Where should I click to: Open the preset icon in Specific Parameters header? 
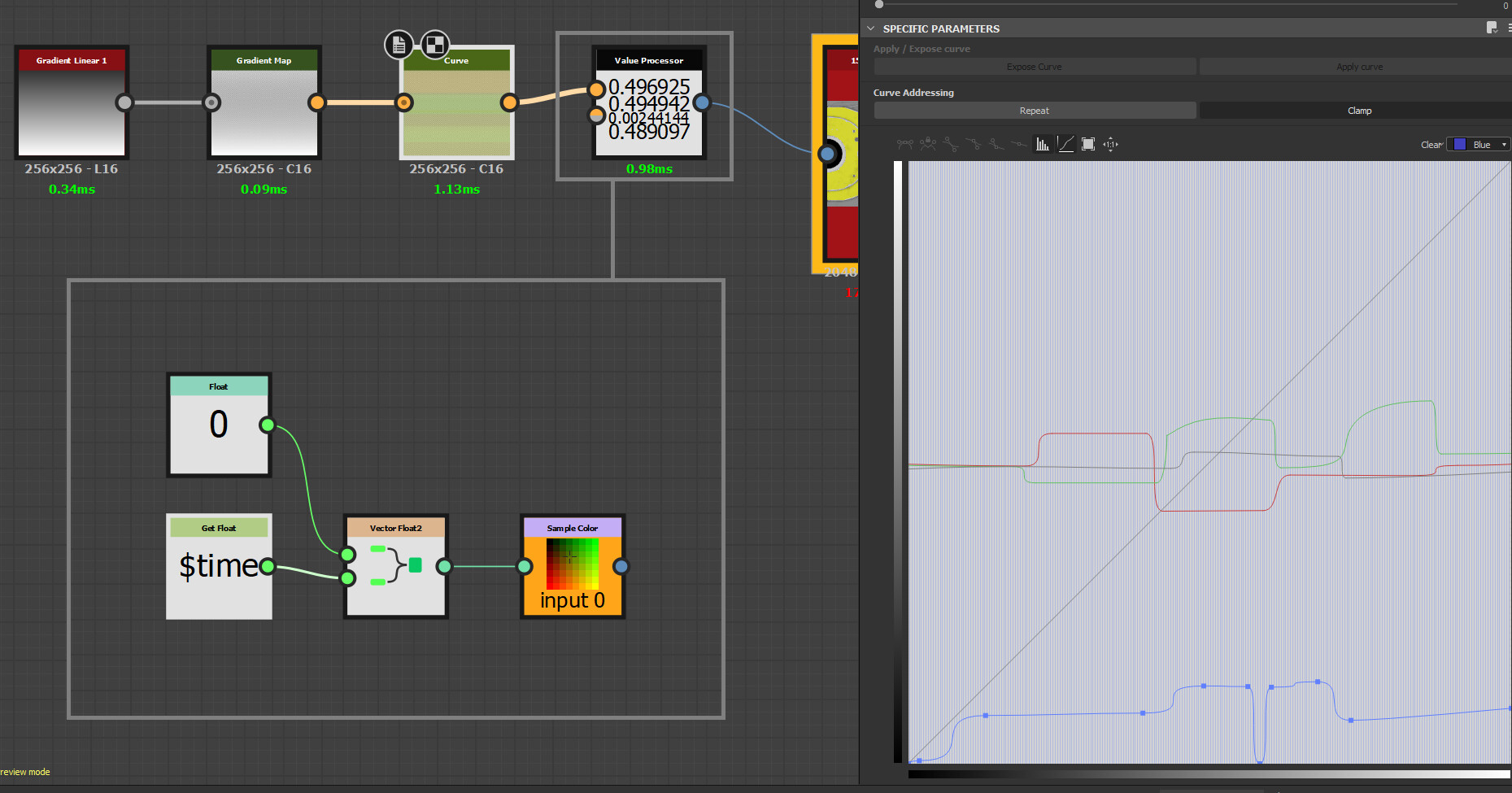[1492, 28]
